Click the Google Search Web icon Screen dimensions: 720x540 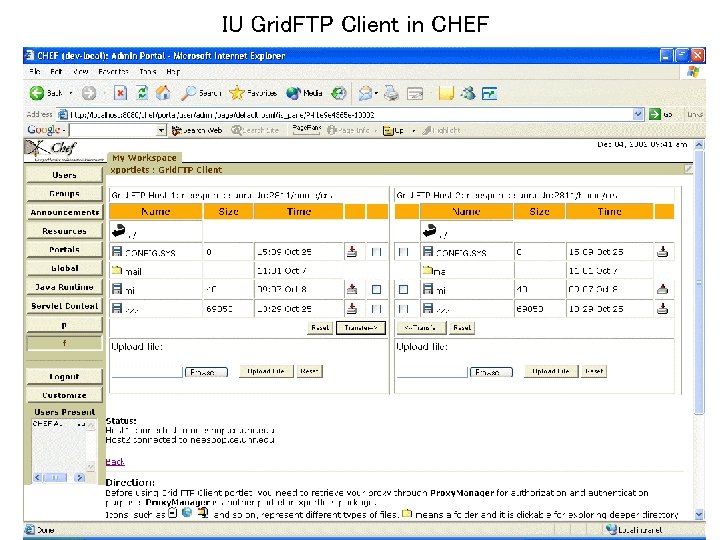176,131
